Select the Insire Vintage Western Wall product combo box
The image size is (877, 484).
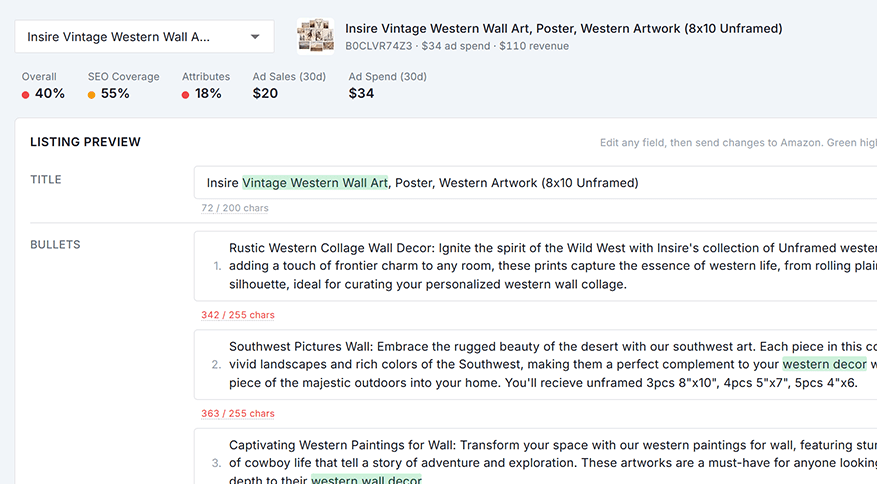click(144, 37)
